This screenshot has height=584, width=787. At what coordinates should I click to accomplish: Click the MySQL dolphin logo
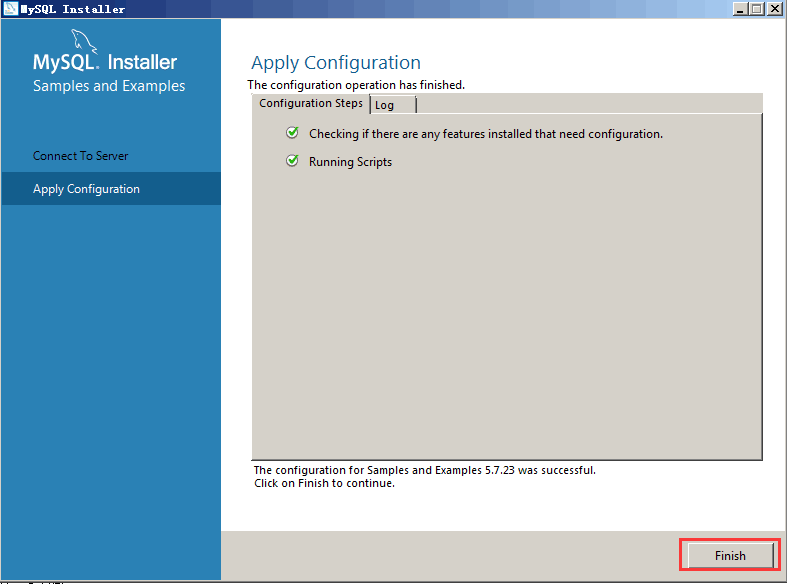tap(87, 42)
